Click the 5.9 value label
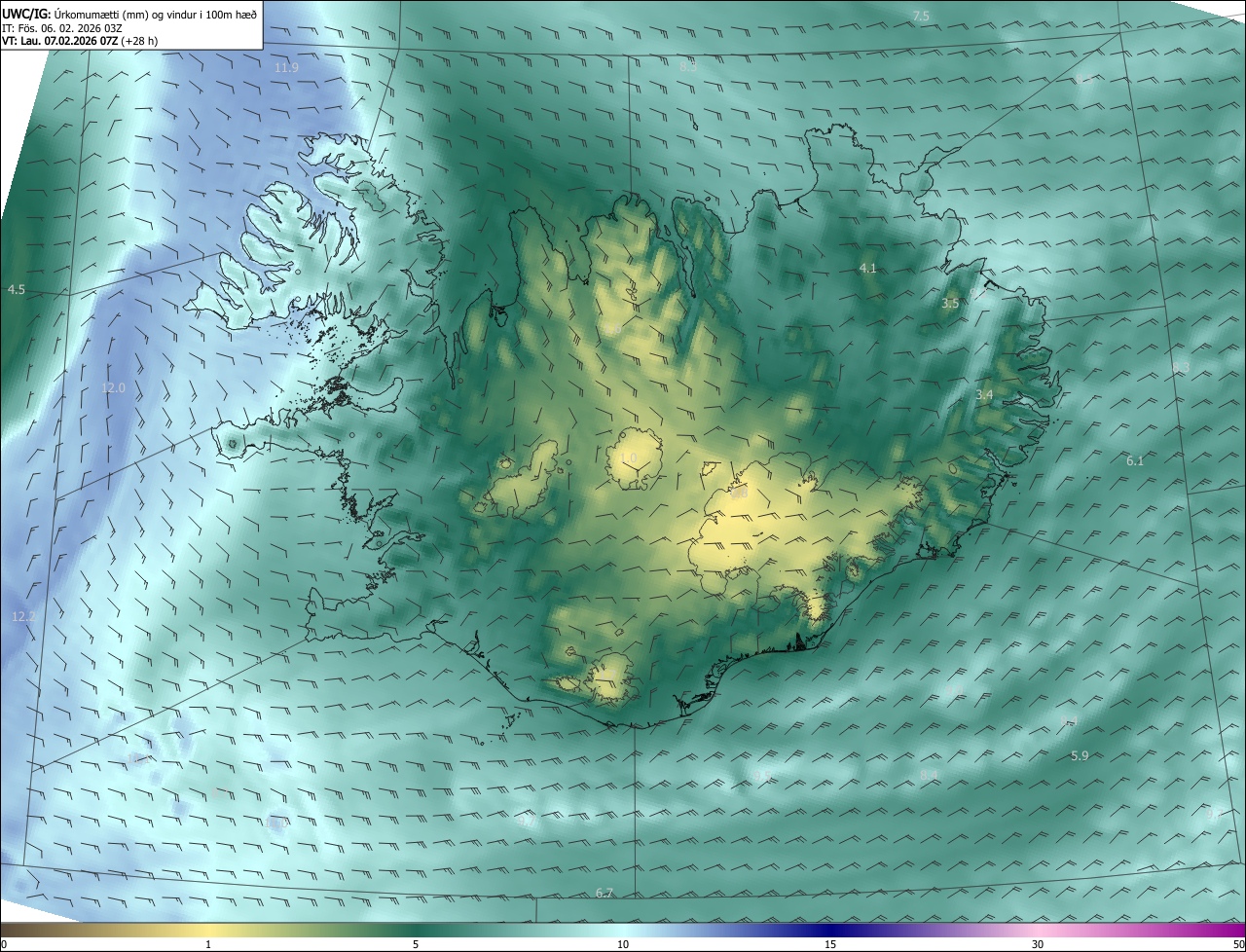1246x952 pixels. tap(1080, 755)
